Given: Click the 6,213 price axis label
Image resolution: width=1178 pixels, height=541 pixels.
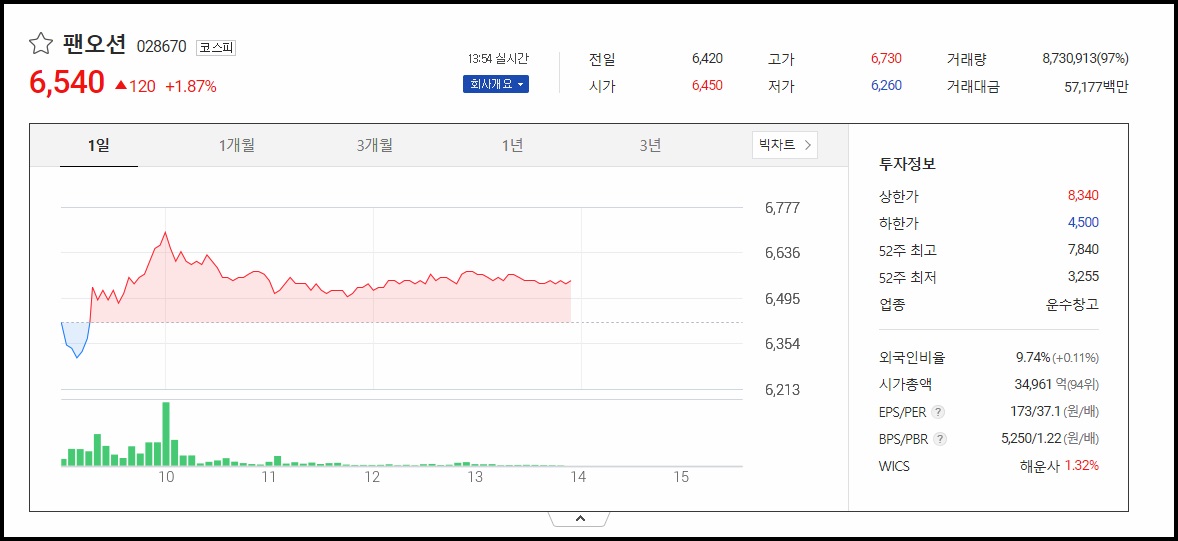Looking at the screenshot, I should [x=782, y=390].
